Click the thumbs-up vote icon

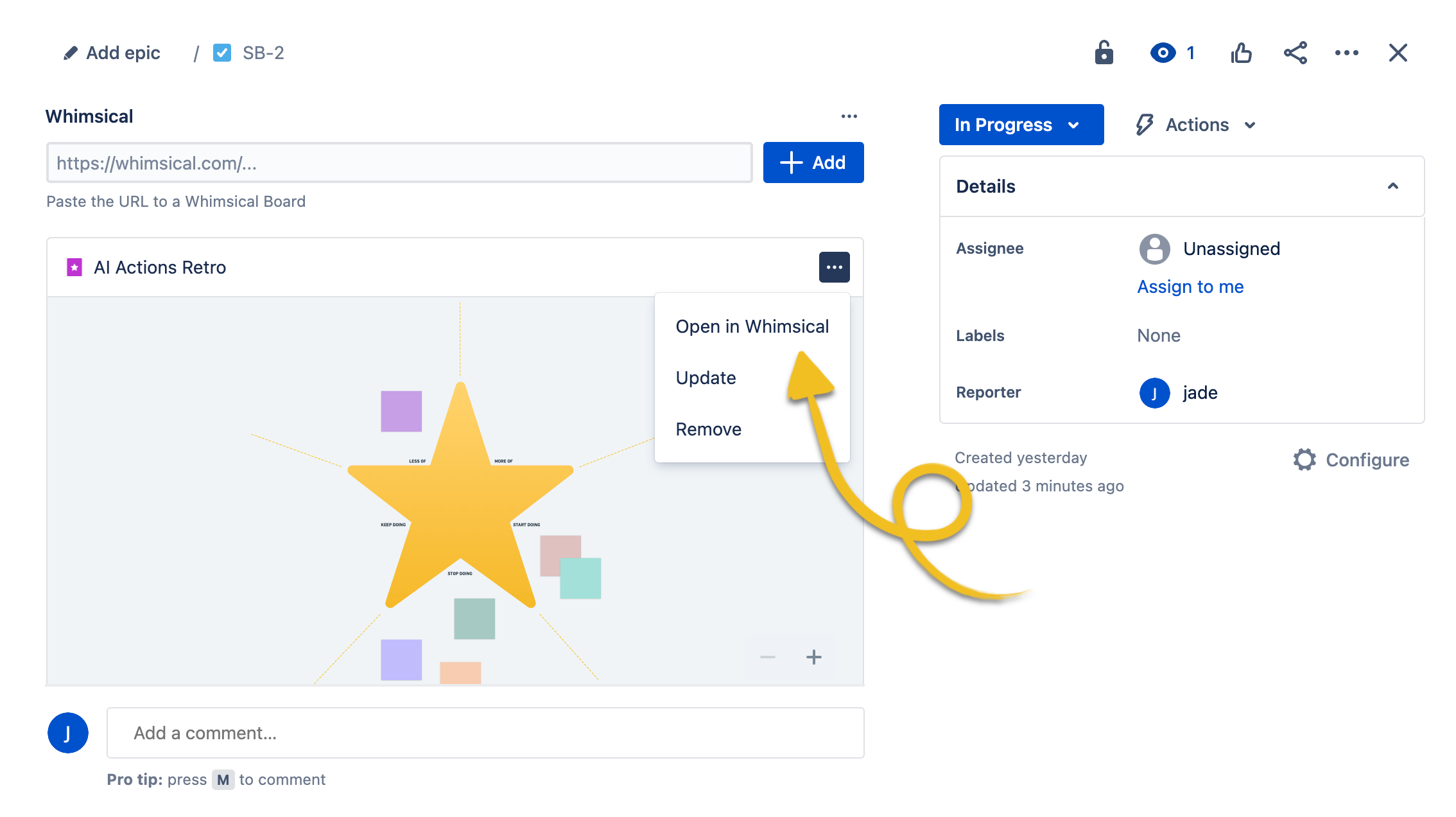coord(1241,53)
